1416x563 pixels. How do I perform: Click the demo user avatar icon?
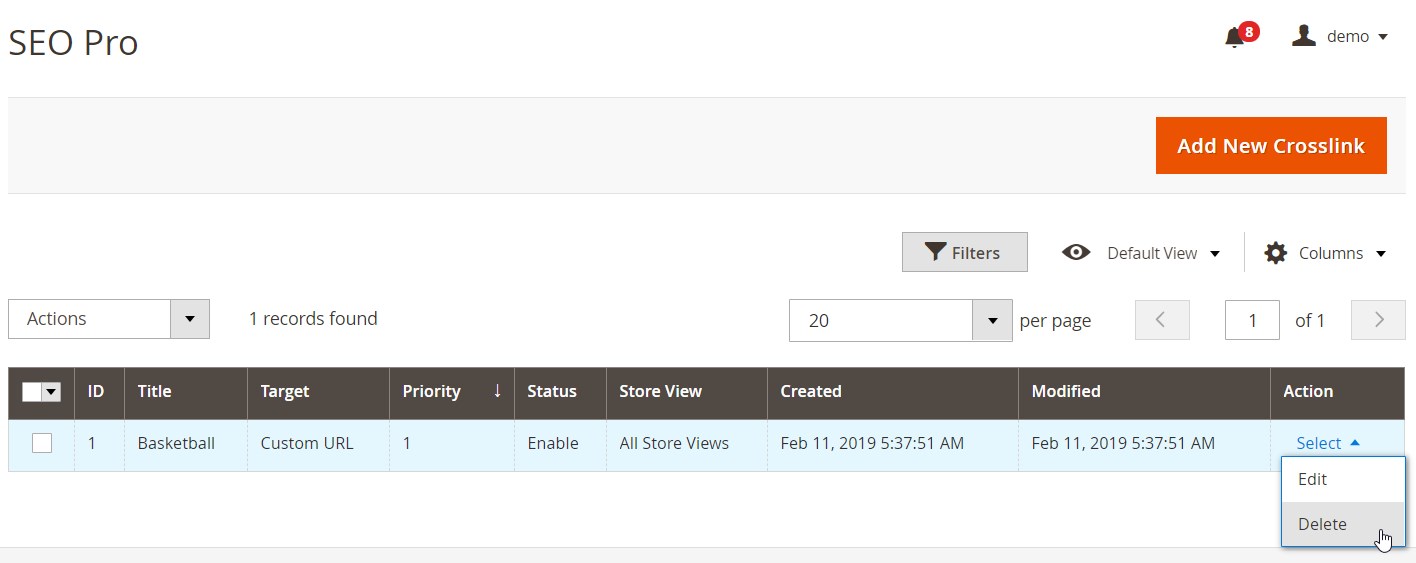1303,36
